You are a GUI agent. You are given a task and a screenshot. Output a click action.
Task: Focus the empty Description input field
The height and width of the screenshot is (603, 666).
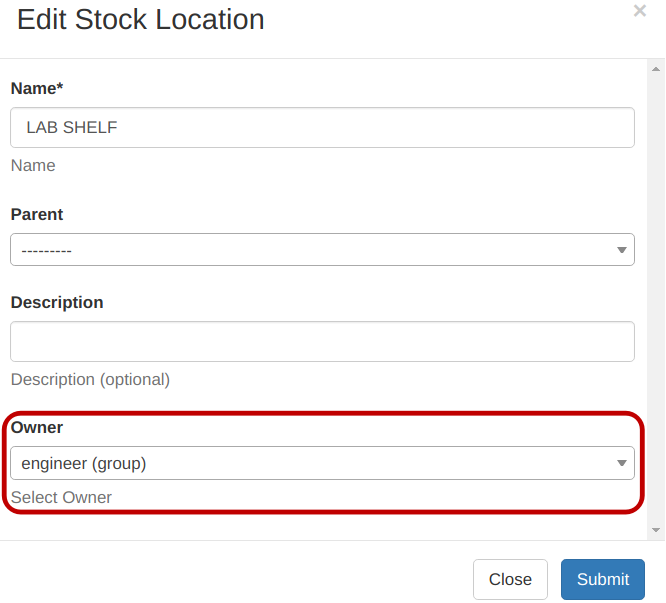point(322,341)
